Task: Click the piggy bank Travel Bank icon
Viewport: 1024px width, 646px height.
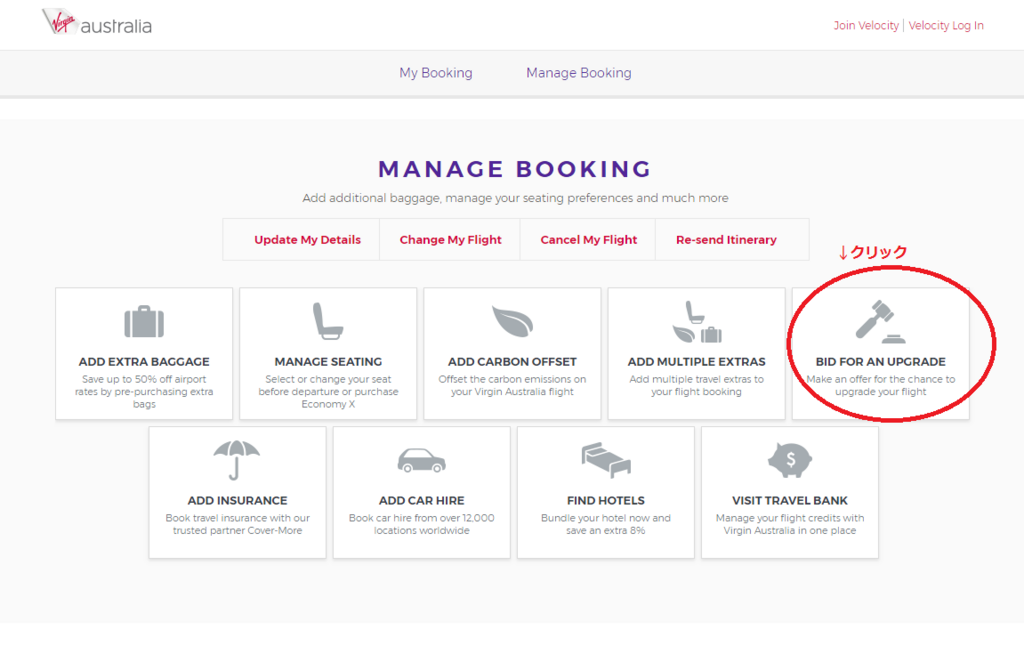Action: (x=790, y=460)
